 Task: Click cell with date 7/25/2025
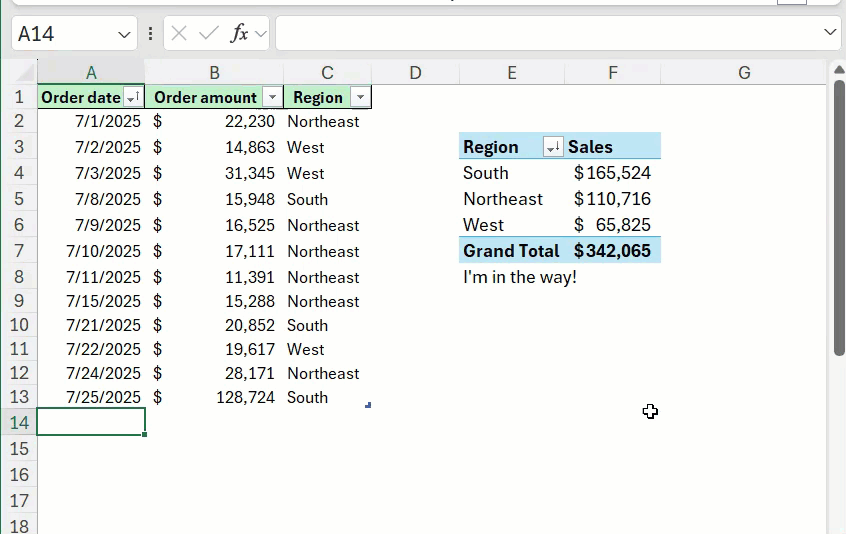91,397
